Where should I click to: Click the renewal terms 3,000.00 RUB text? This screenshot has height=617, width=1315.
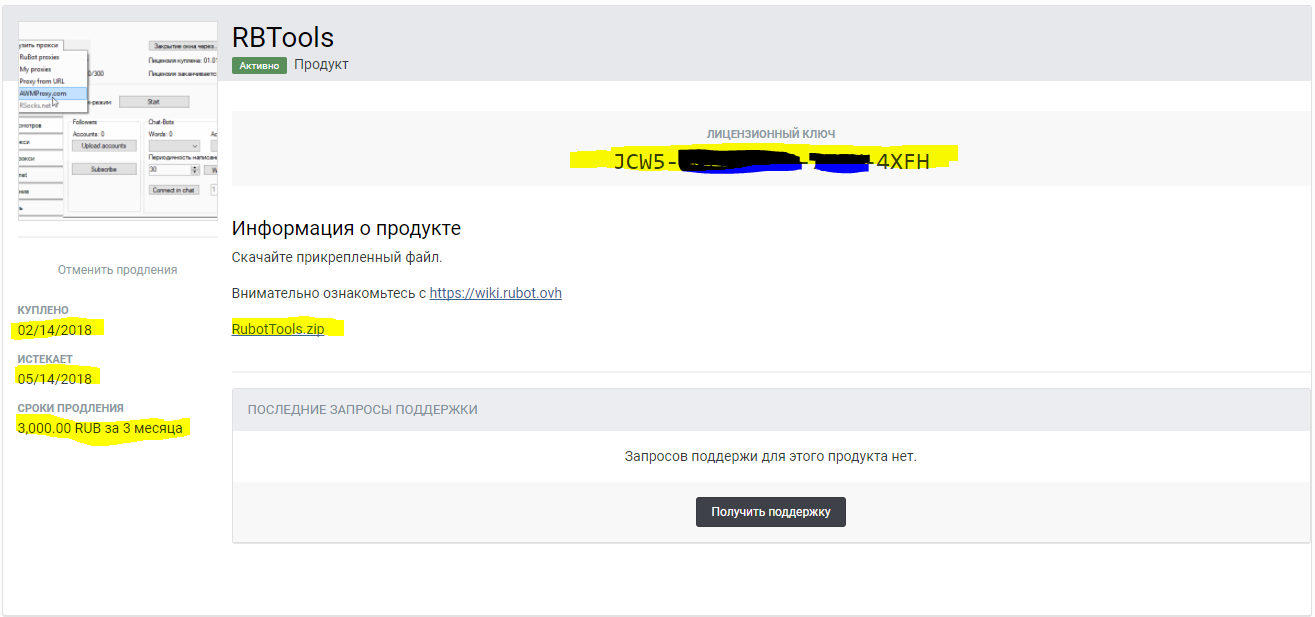click(100, 427)
